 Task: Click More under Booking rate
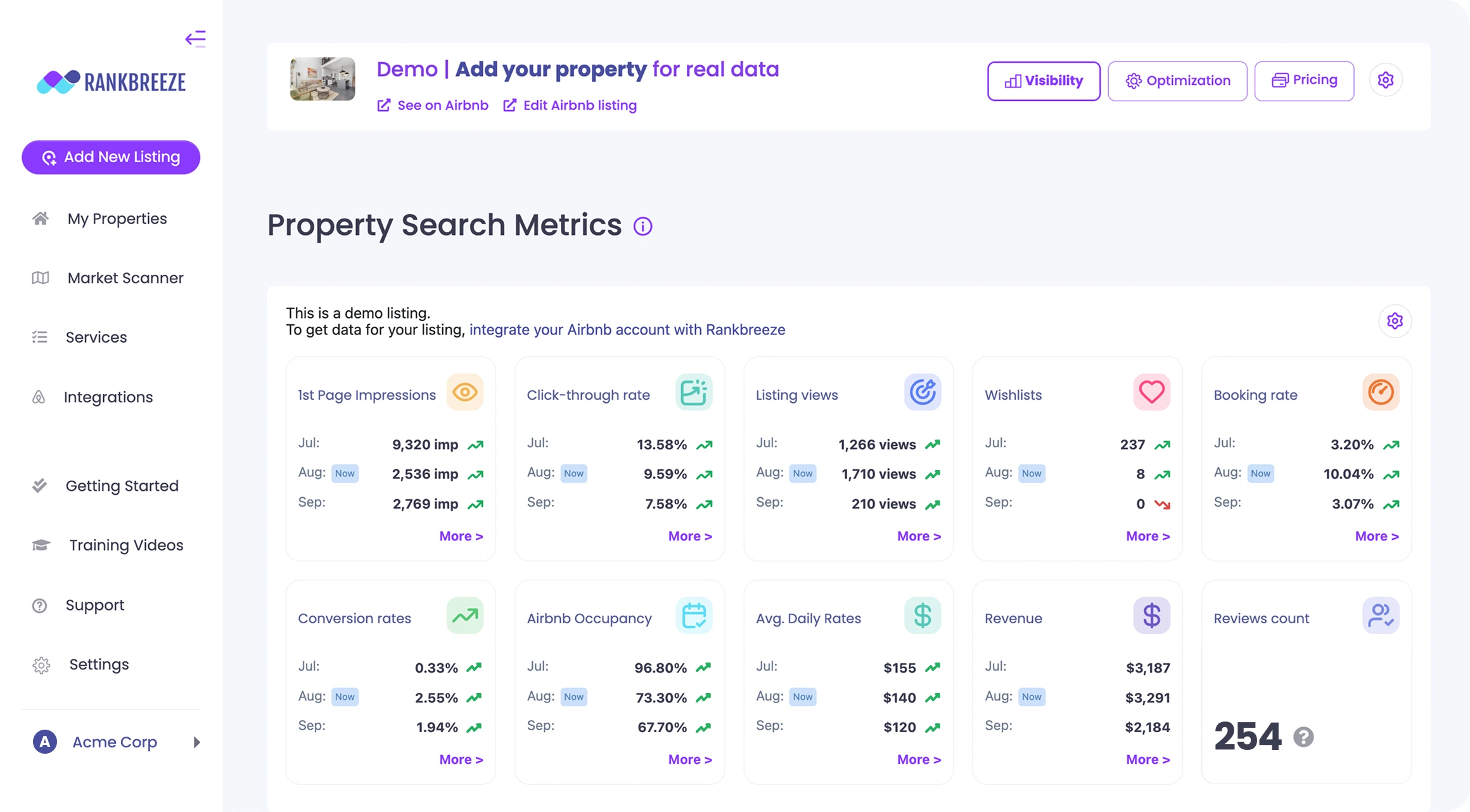[x=1377, y=536]
